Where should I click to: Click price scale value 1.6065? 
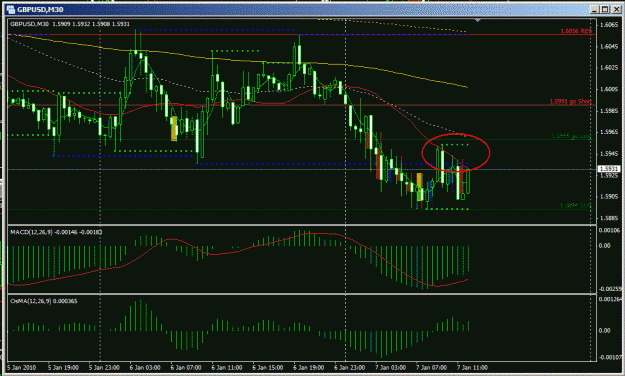pos(609,25)
